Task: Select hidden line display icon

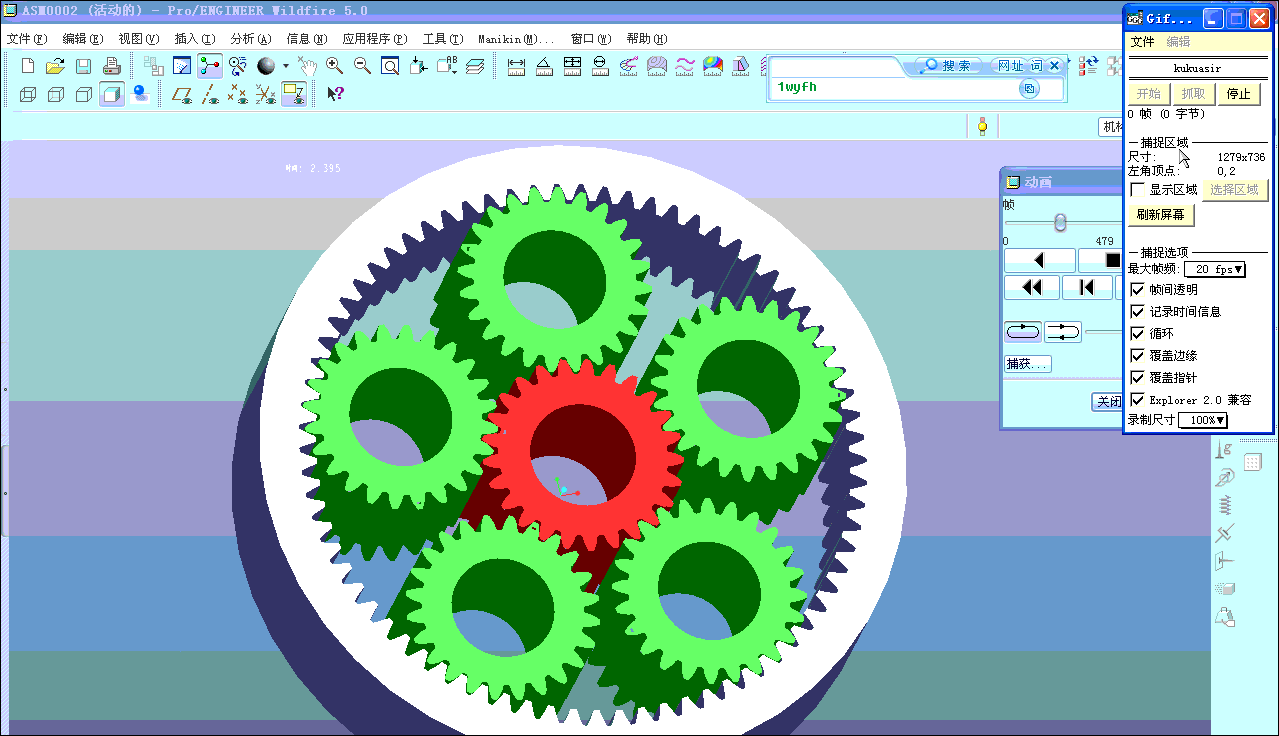Action: pos(56,94)
